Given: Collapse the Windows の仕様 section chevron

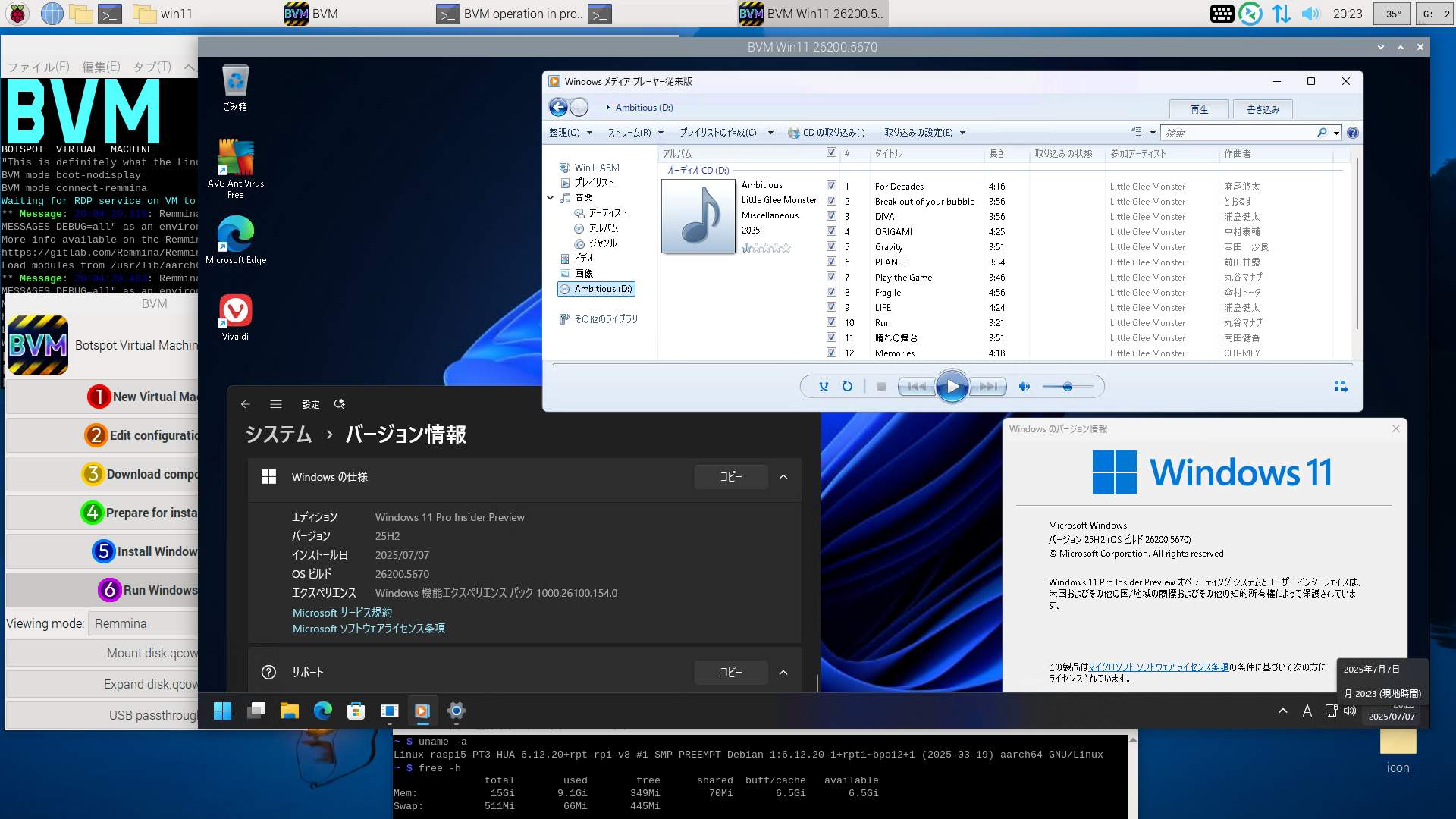Looking at the screenshot, I should click(783, 477).
